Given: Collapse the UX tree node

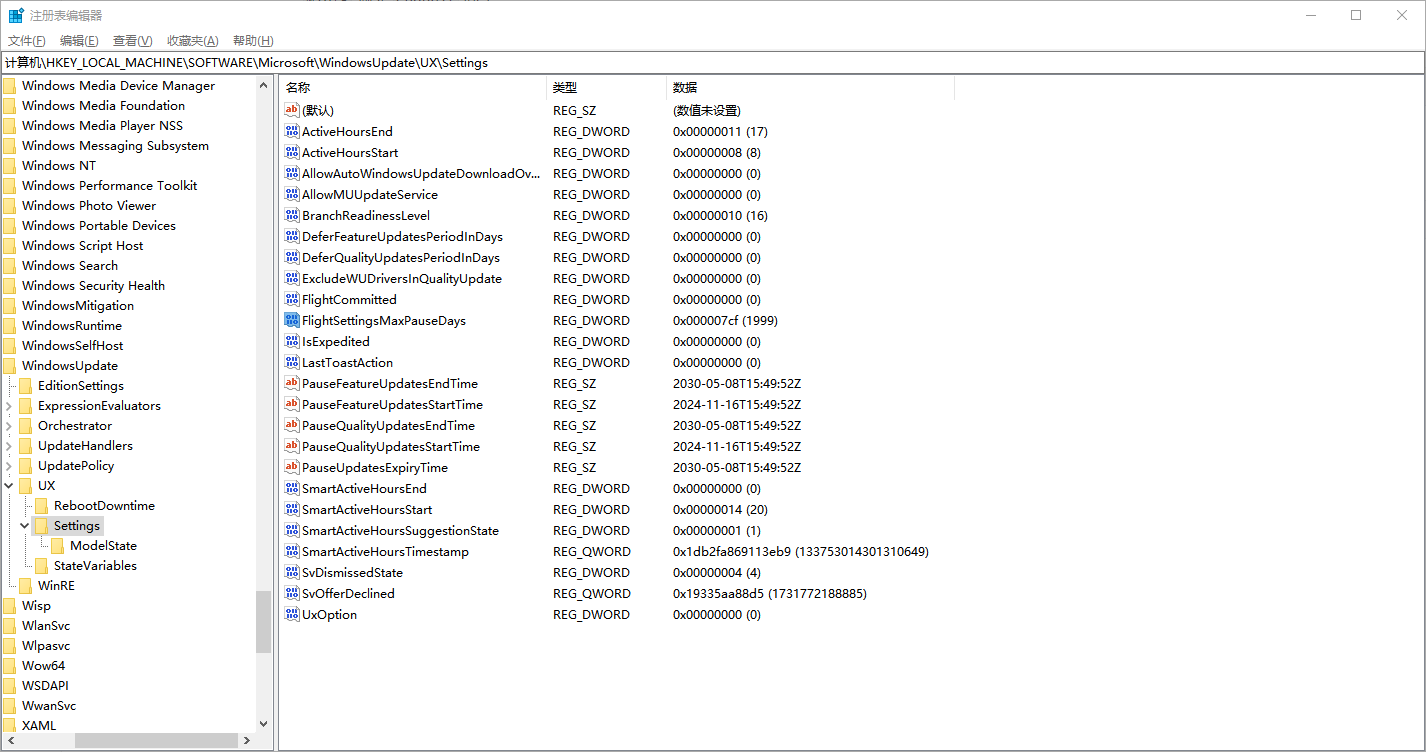Looking at the screenshot, I should 9,486.
